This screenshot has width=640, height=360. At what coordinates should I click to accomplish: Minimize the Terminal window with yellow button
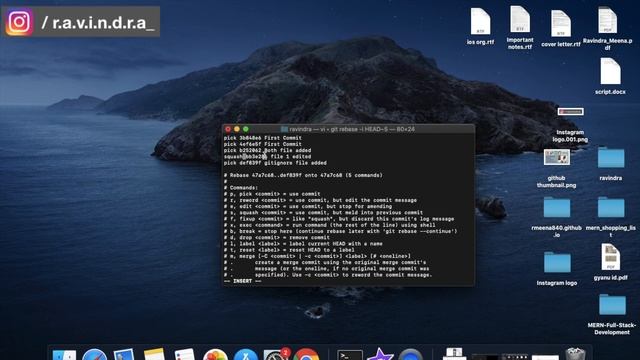click(x=237, y=129)
